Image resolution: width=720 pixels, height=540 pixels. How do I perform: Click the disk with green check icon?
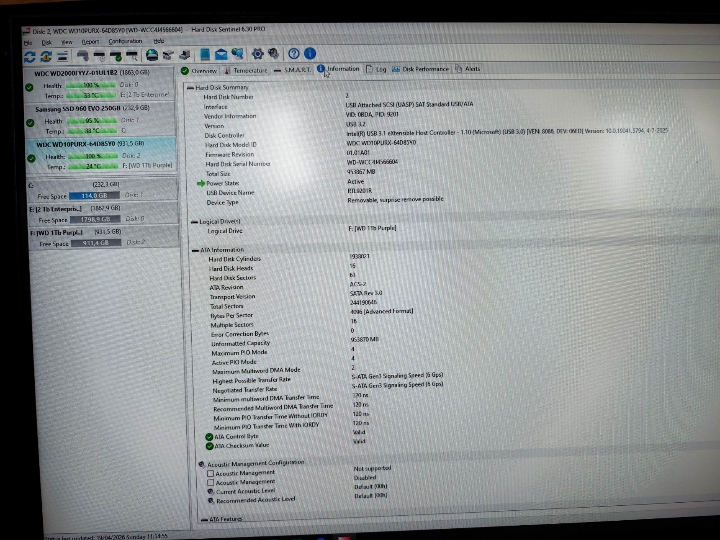(x=116, y=56)
